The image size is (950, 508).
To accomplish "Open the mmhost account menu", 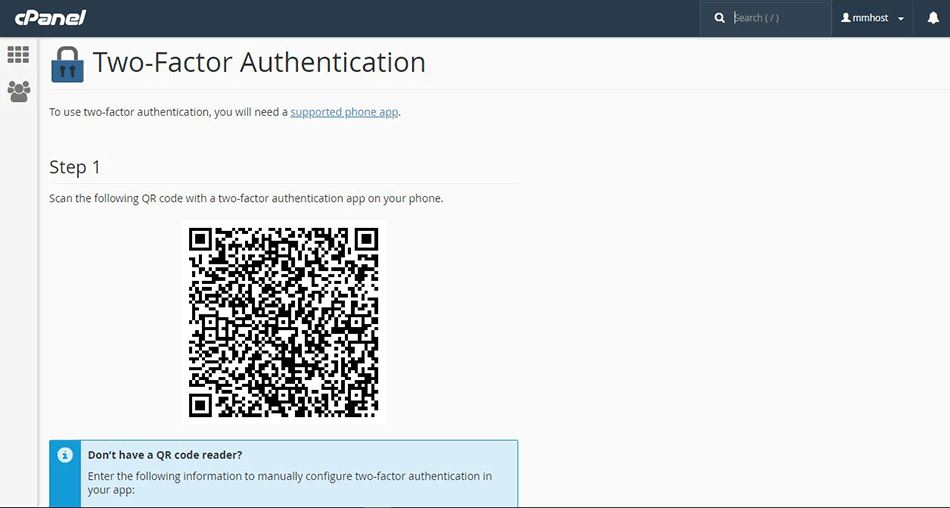I will [x=872, y=18].
